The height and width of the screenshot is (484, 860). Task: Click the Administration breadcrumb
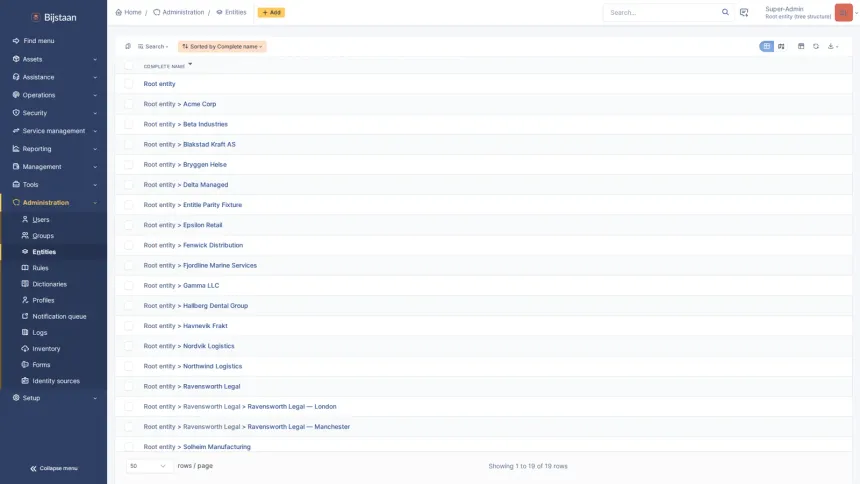tap(179, 12)
